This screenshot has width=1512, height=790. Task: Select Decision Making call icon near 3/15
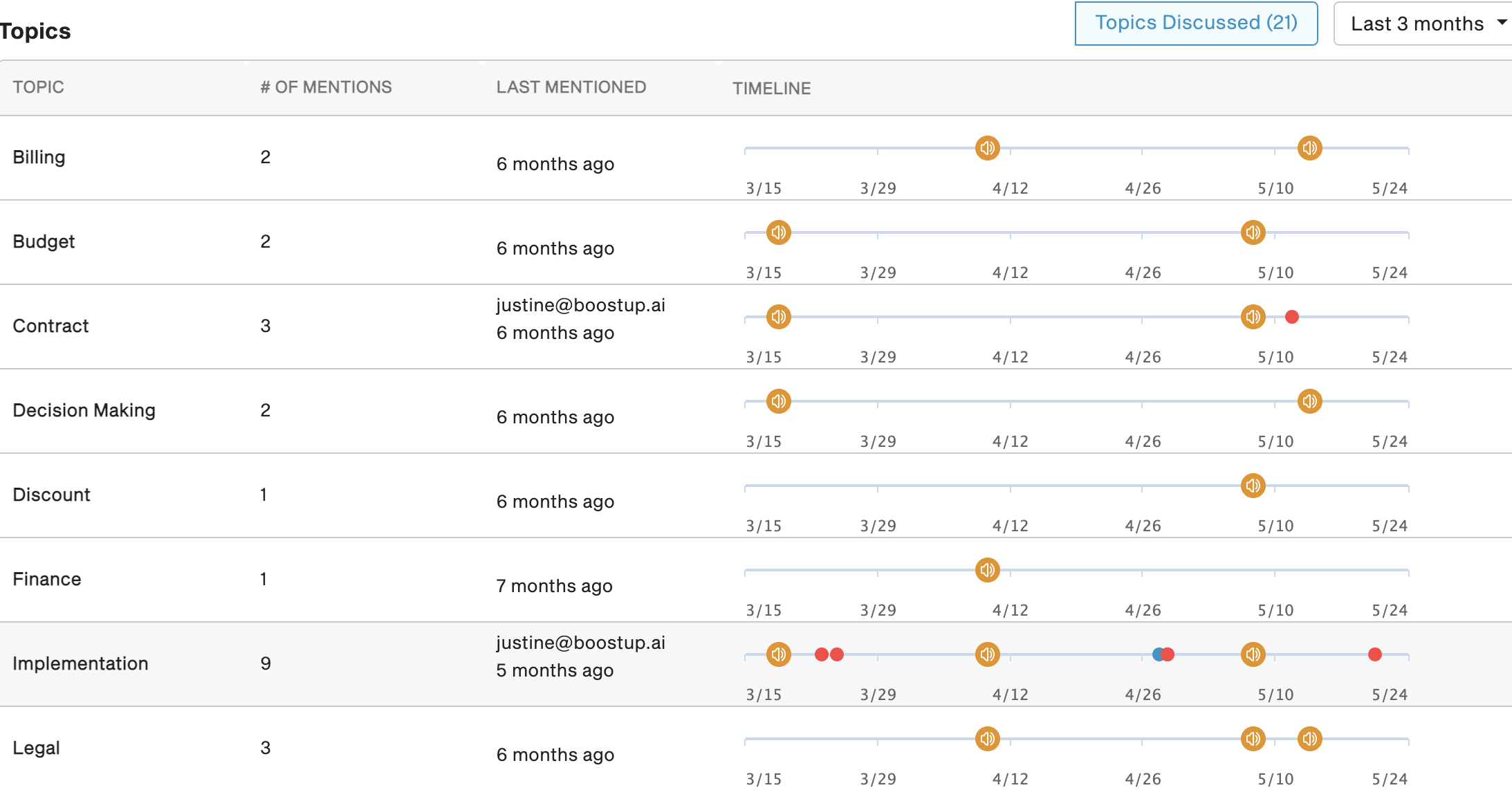tap(778, 401)
